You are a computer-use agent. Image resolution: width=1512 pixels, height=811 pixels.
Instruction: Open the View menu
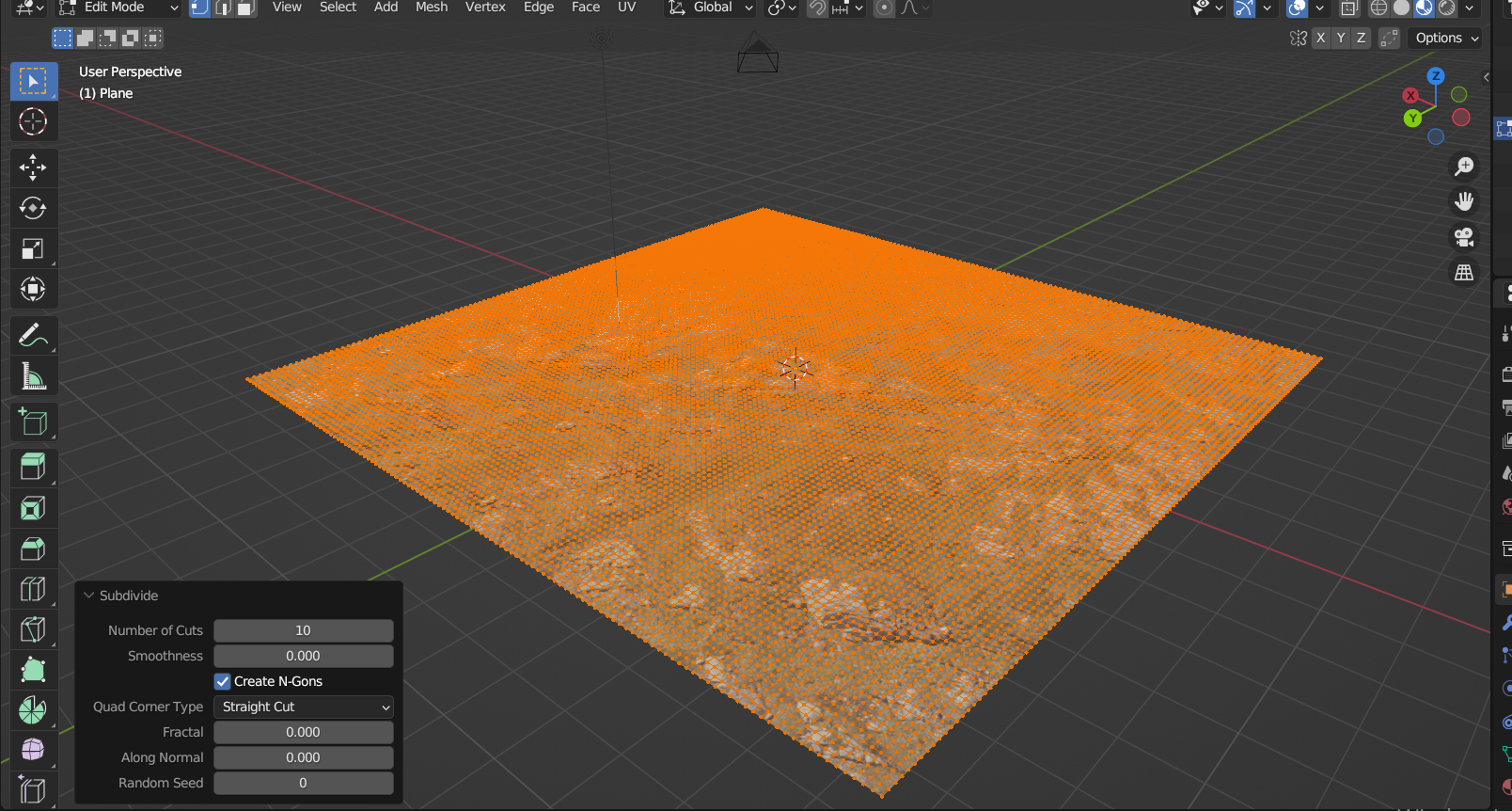287,8
